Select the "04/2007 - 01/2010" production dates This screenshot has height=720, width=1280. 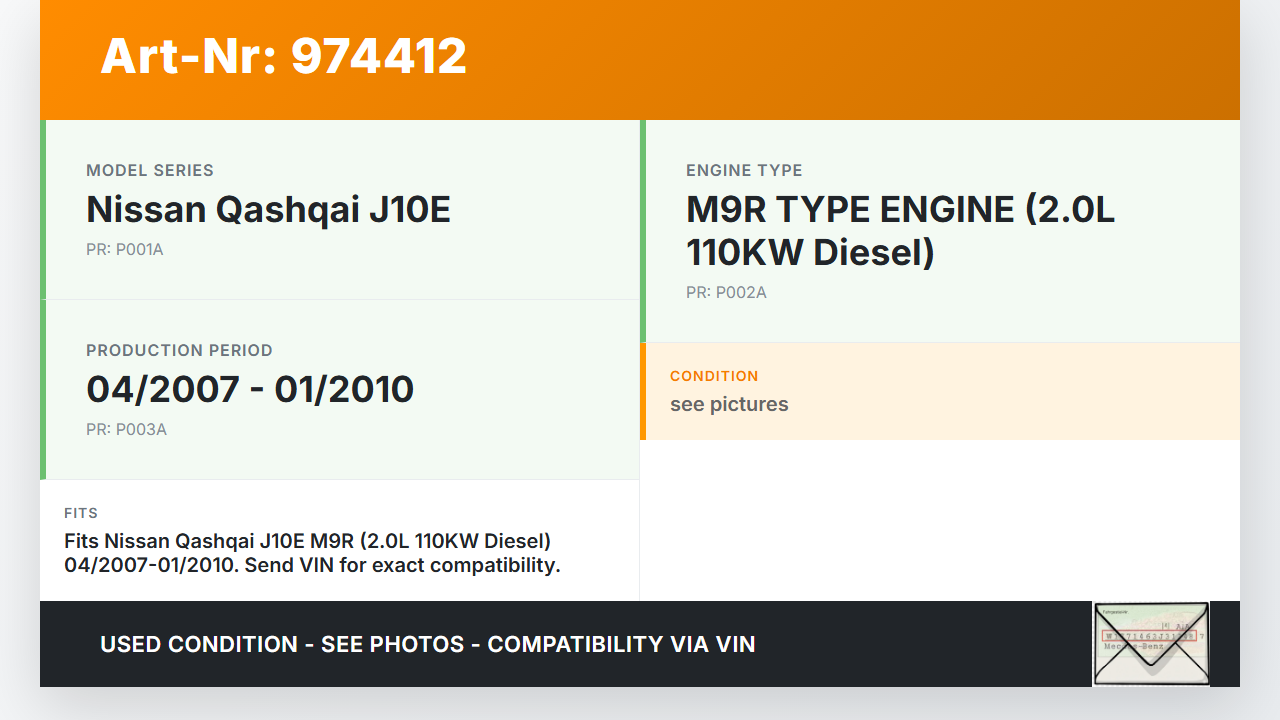[x=250, y=389]
